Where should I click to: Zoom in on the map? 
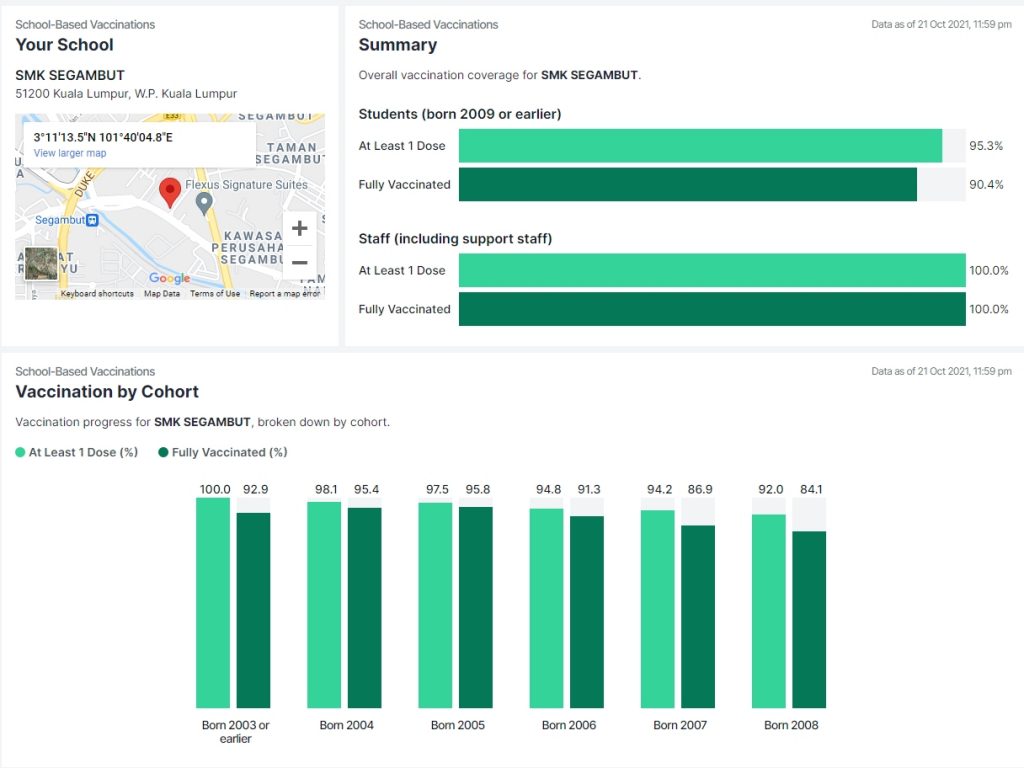coord(299,228)
